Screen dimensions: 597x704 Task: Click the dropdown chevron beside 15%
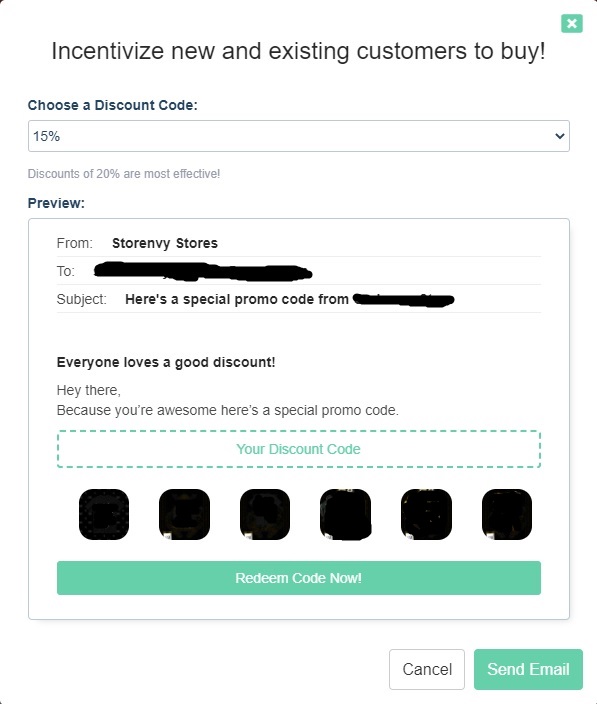pos(559,136)
